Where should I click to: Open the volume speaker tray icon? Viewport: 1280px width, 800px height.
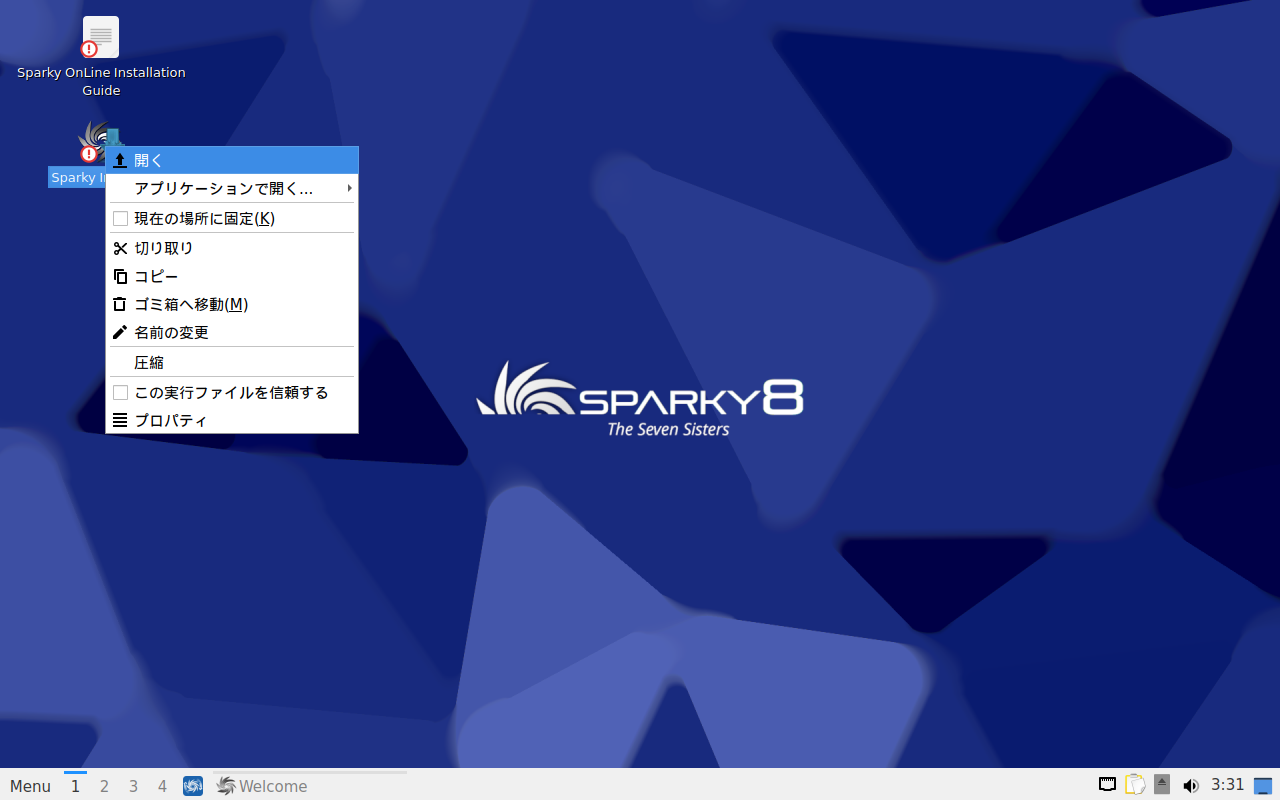(1190, 785)
